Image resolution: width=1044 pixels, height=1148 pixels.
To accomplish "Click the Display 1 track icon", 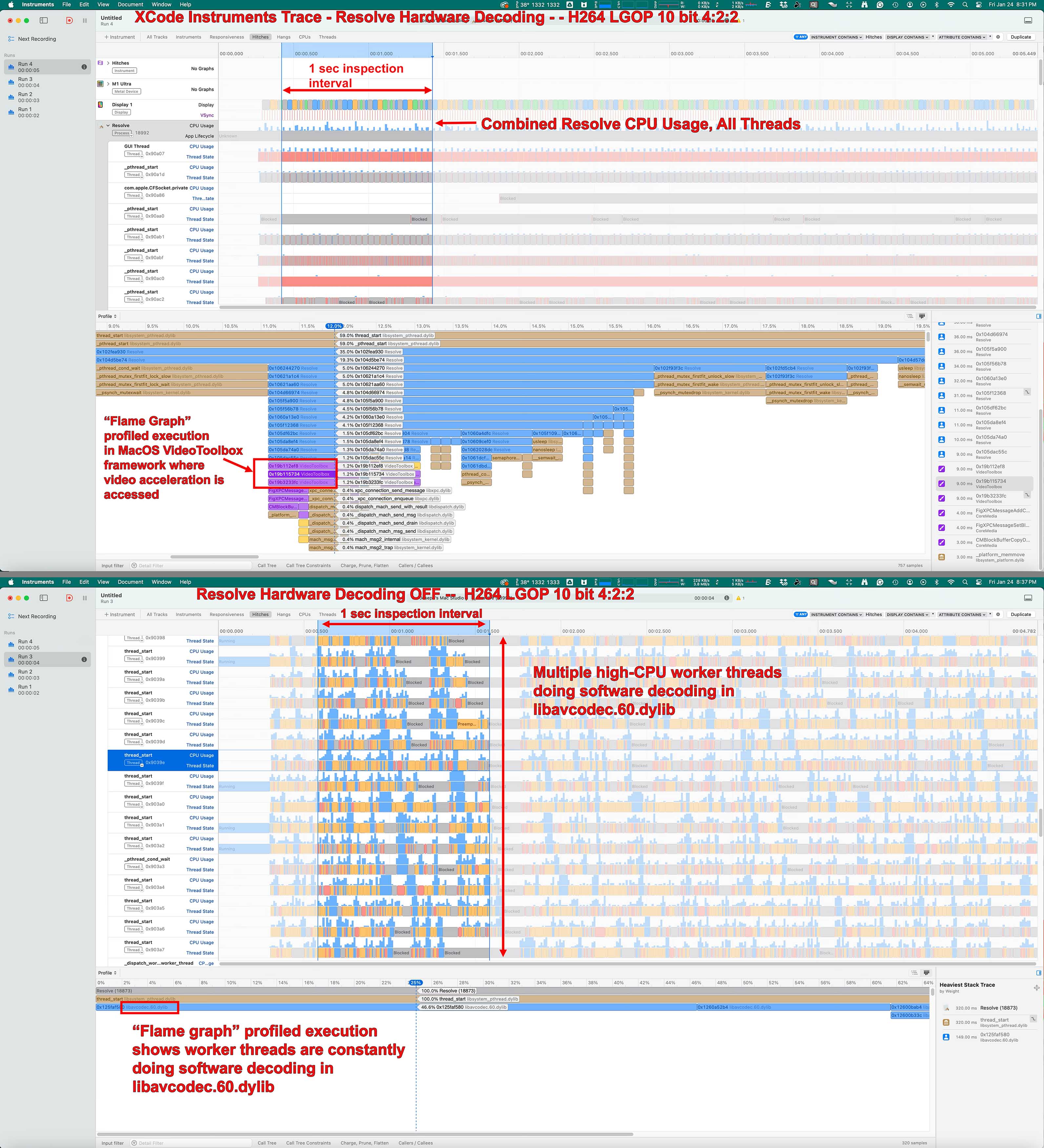I will [100, 105].
